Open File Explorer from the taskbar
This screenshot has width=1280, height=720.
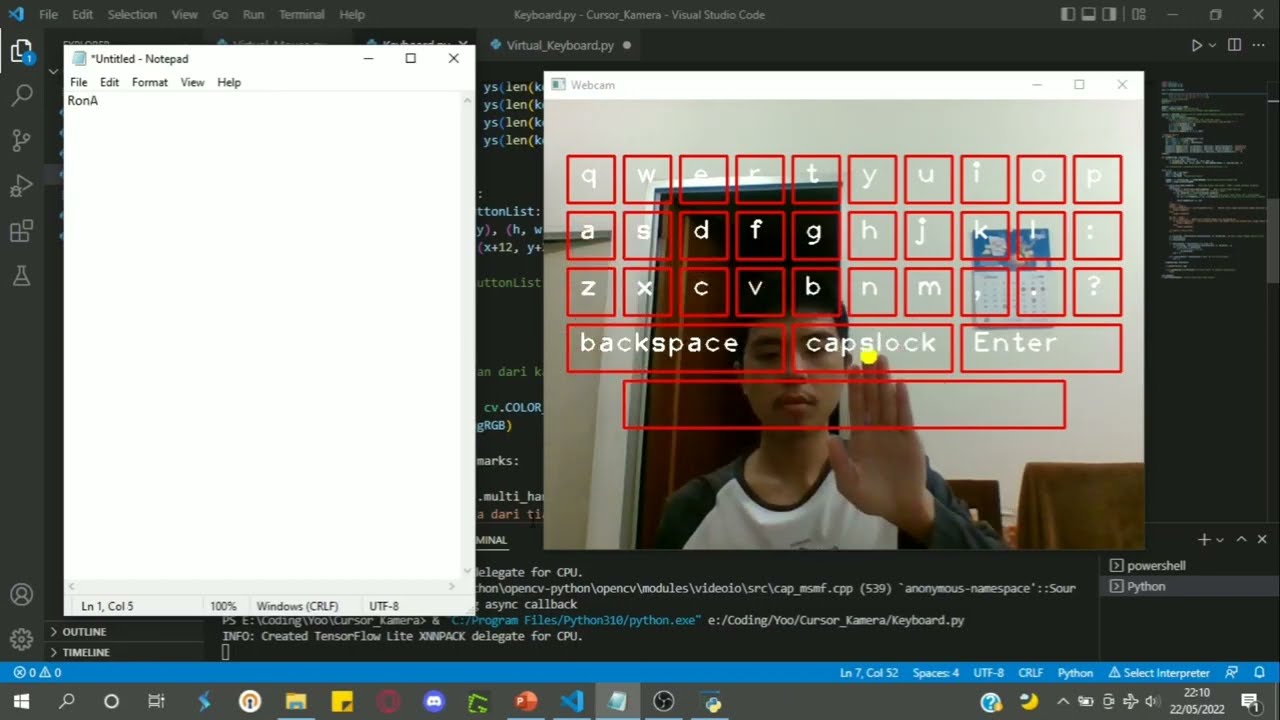click(x=296, y=702)
